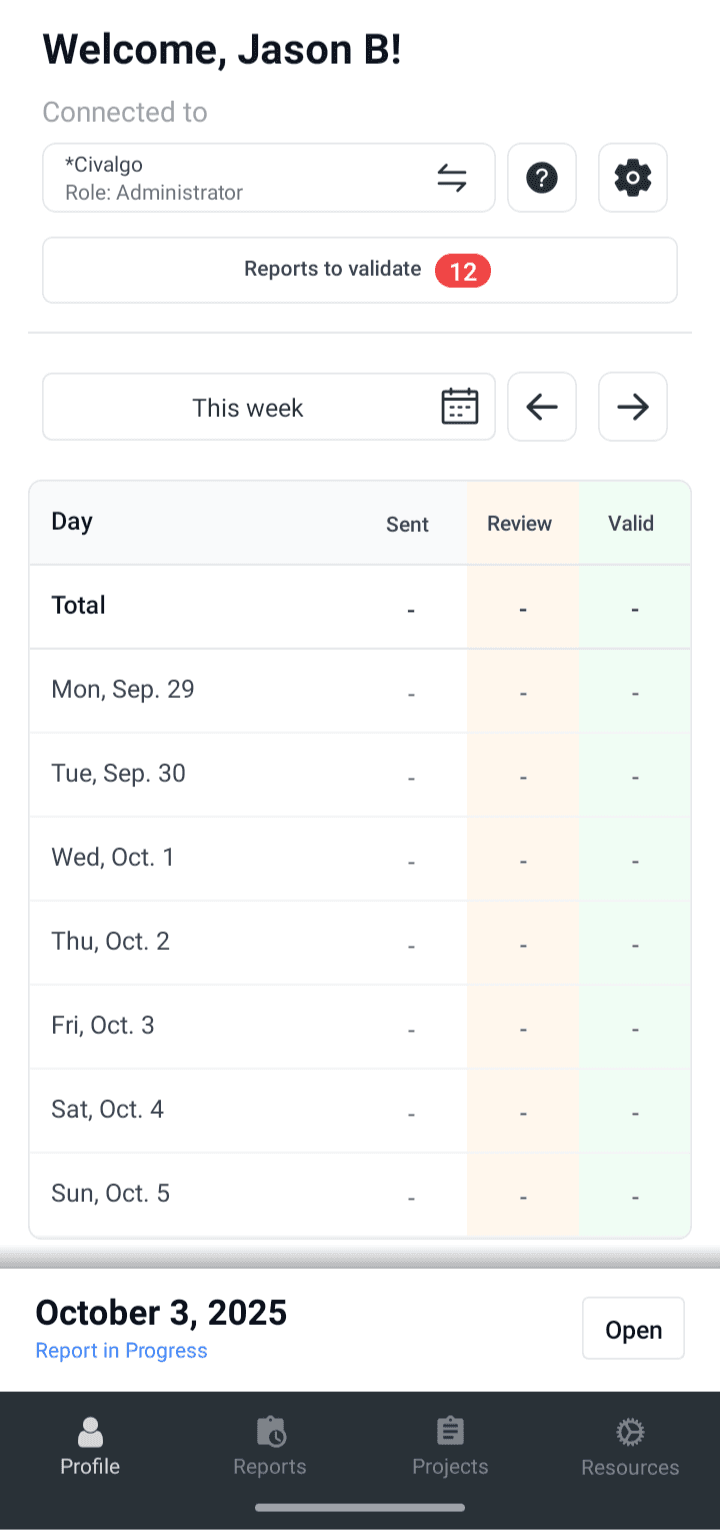The width and height of the screenshot is (720, 1530).
Task: Open the help question mark icon
Action: (542, 178)
